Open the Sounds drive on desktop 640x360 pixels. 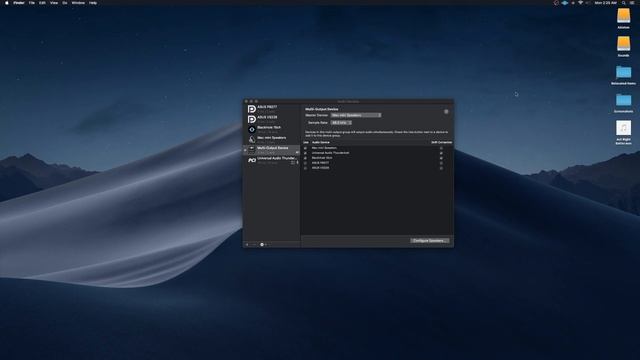[x=623, y=44]
